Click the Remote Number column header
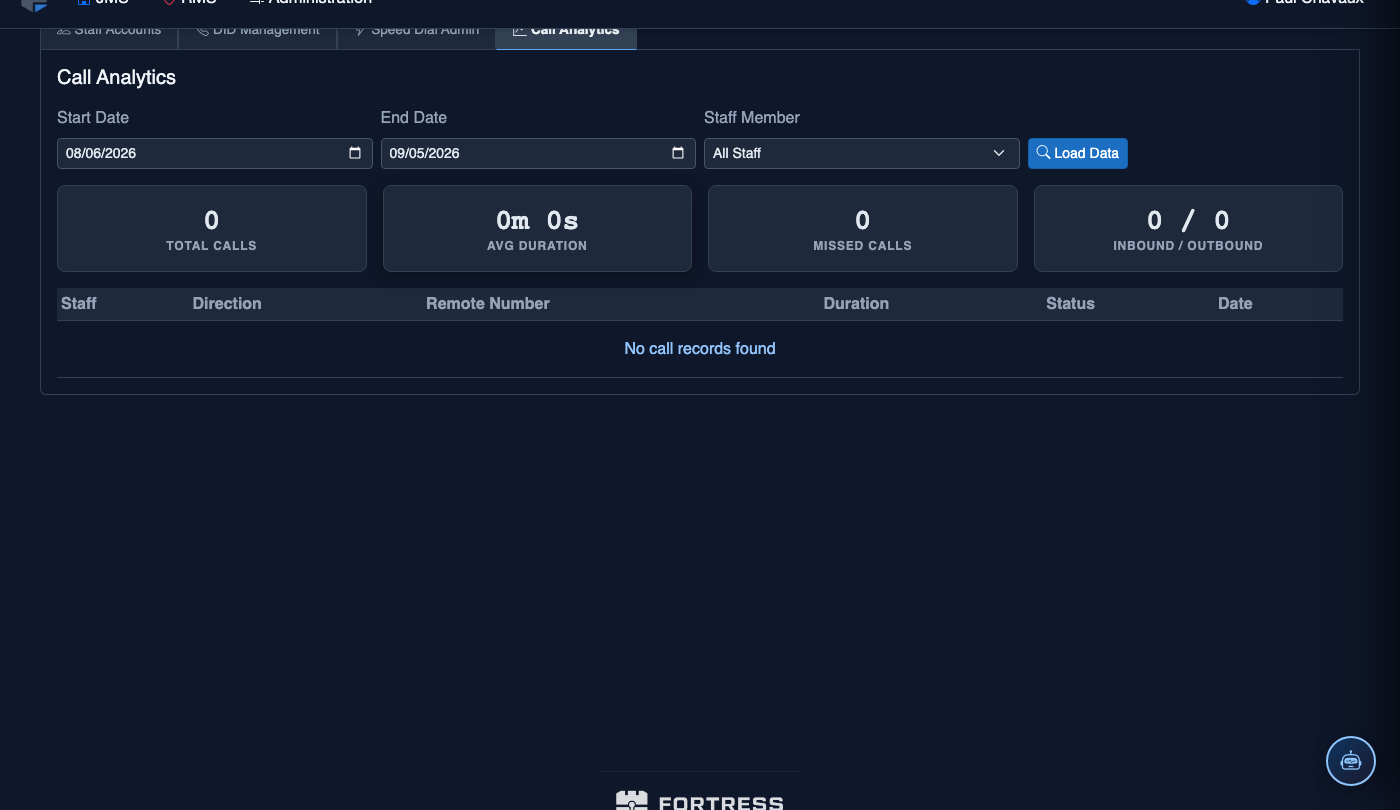Viewport: 1400px width, 810px height. [x=488, y=303]
